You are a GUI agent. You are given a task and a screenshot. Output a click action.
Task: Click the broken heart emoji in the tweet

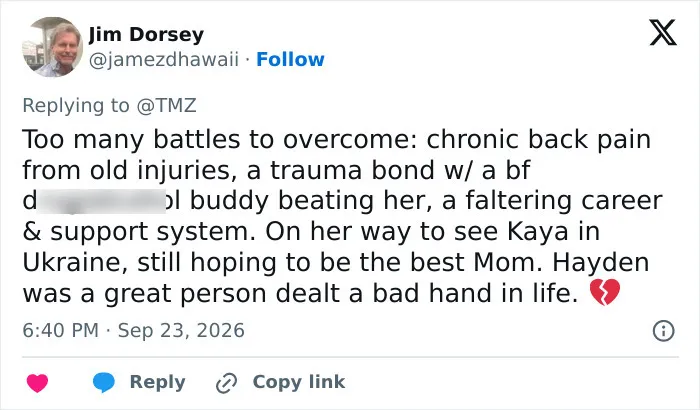[x=605, y=293]
